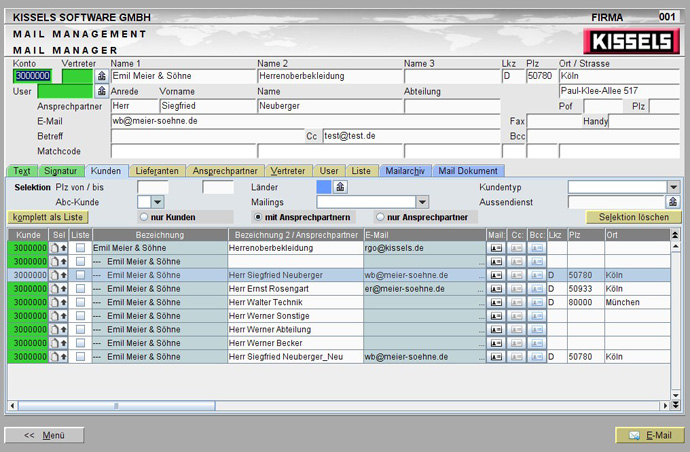Viewport: 690px width, 452px height.
Task: Click the Cc icon in the Herr Walter Technik row
Action: [x=517, y=303]
